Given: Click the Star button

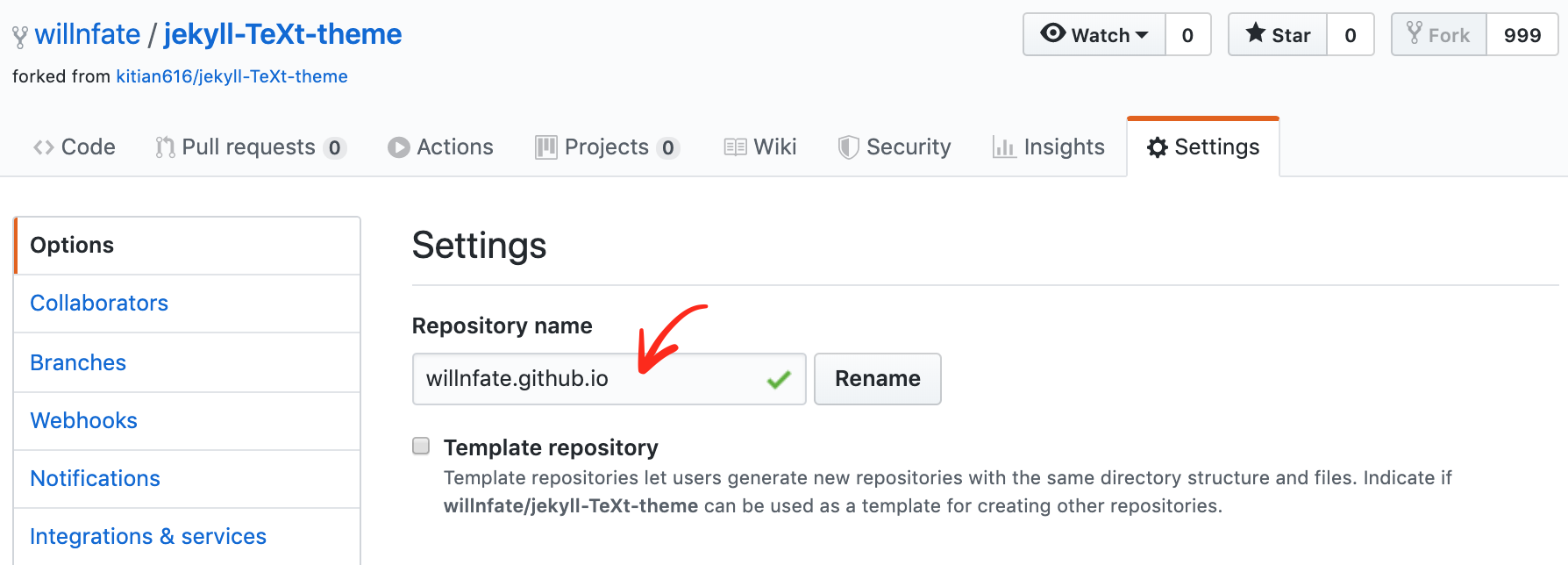Looking at the screenshot, I should (x=1278, y=35).
